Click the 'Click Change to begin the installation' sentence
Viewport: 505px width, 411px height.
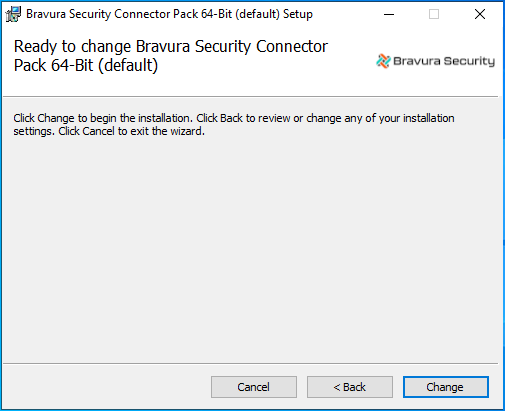(x=103, y=118)
